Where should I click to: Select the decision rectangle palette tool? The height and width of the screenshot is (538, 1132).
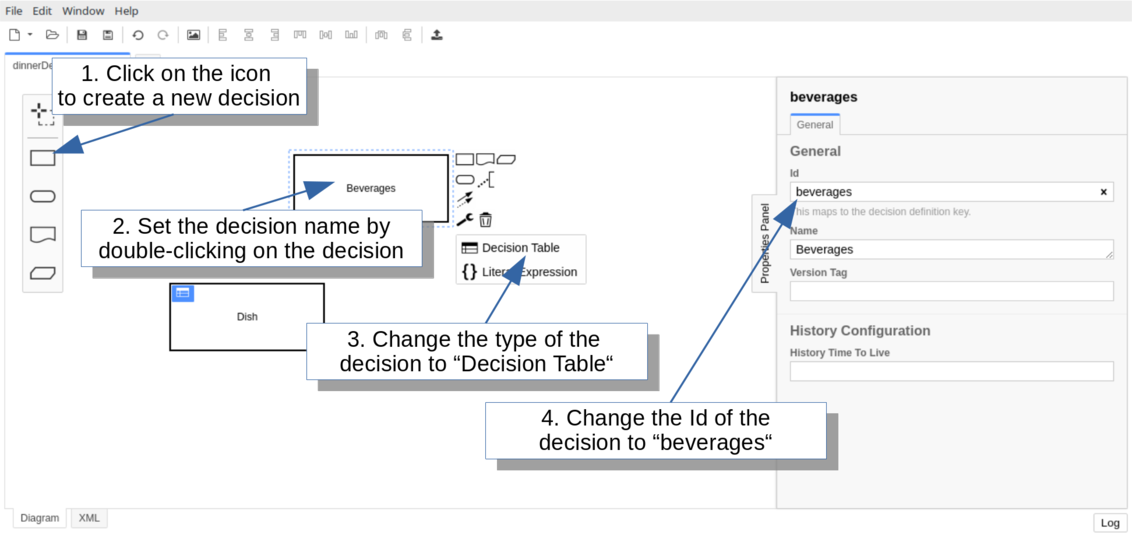(42, 158)
